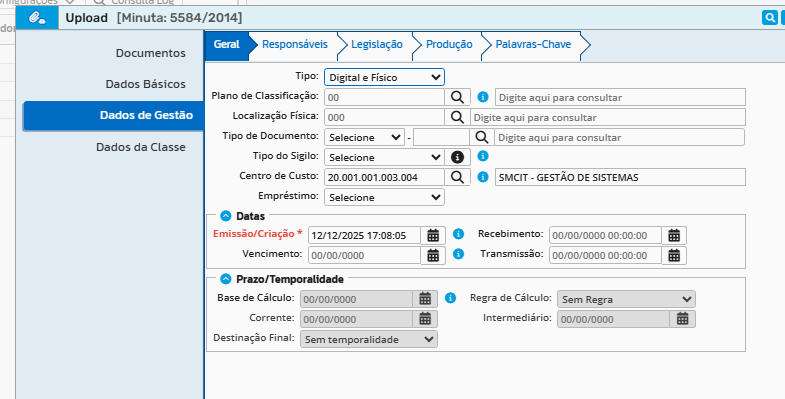
Task: Click info icon next to Emissão/Criação
Action: tap(458, 234)
